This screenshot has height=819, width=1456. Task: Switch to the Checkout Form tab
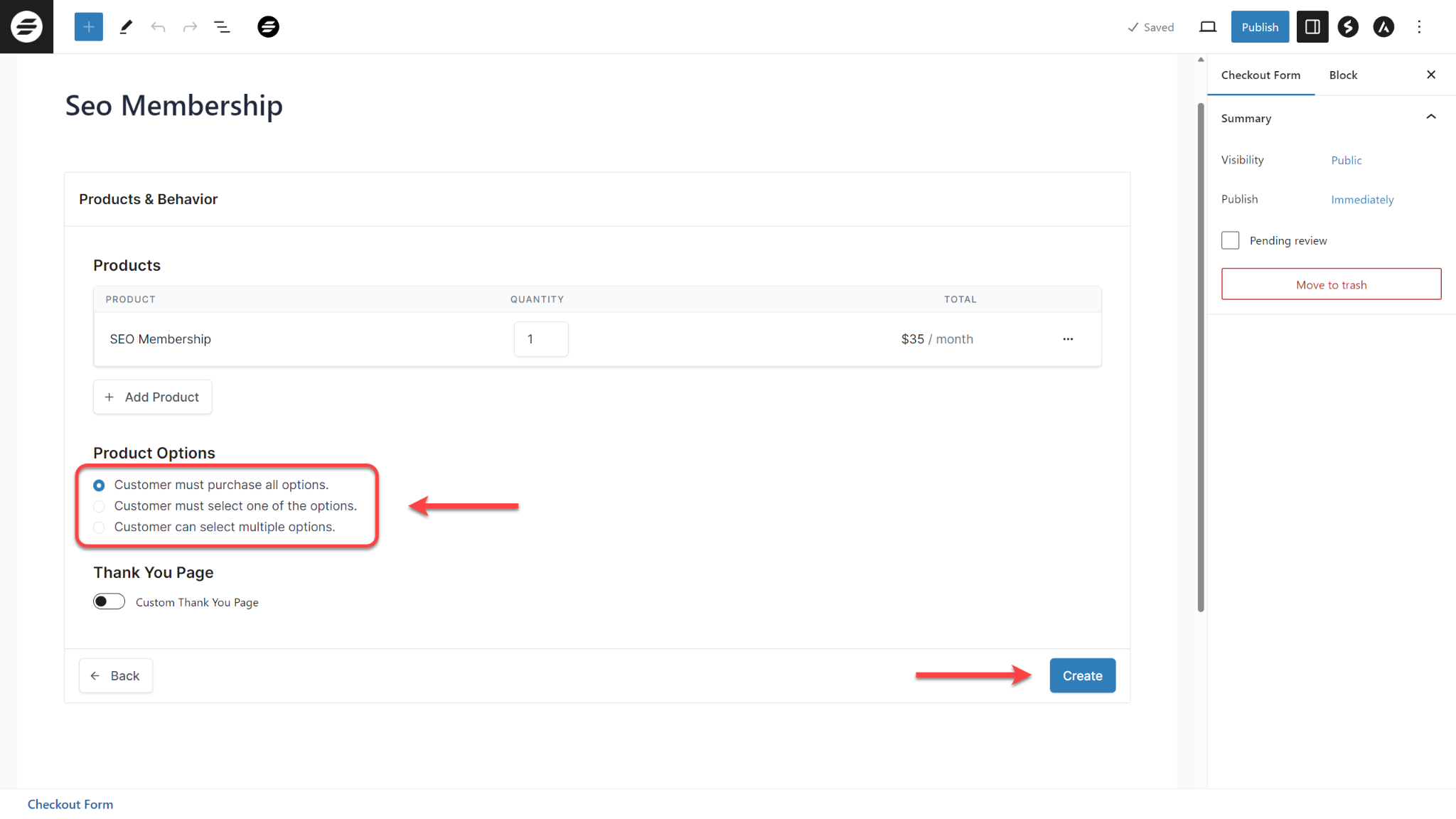[1261, 75]
